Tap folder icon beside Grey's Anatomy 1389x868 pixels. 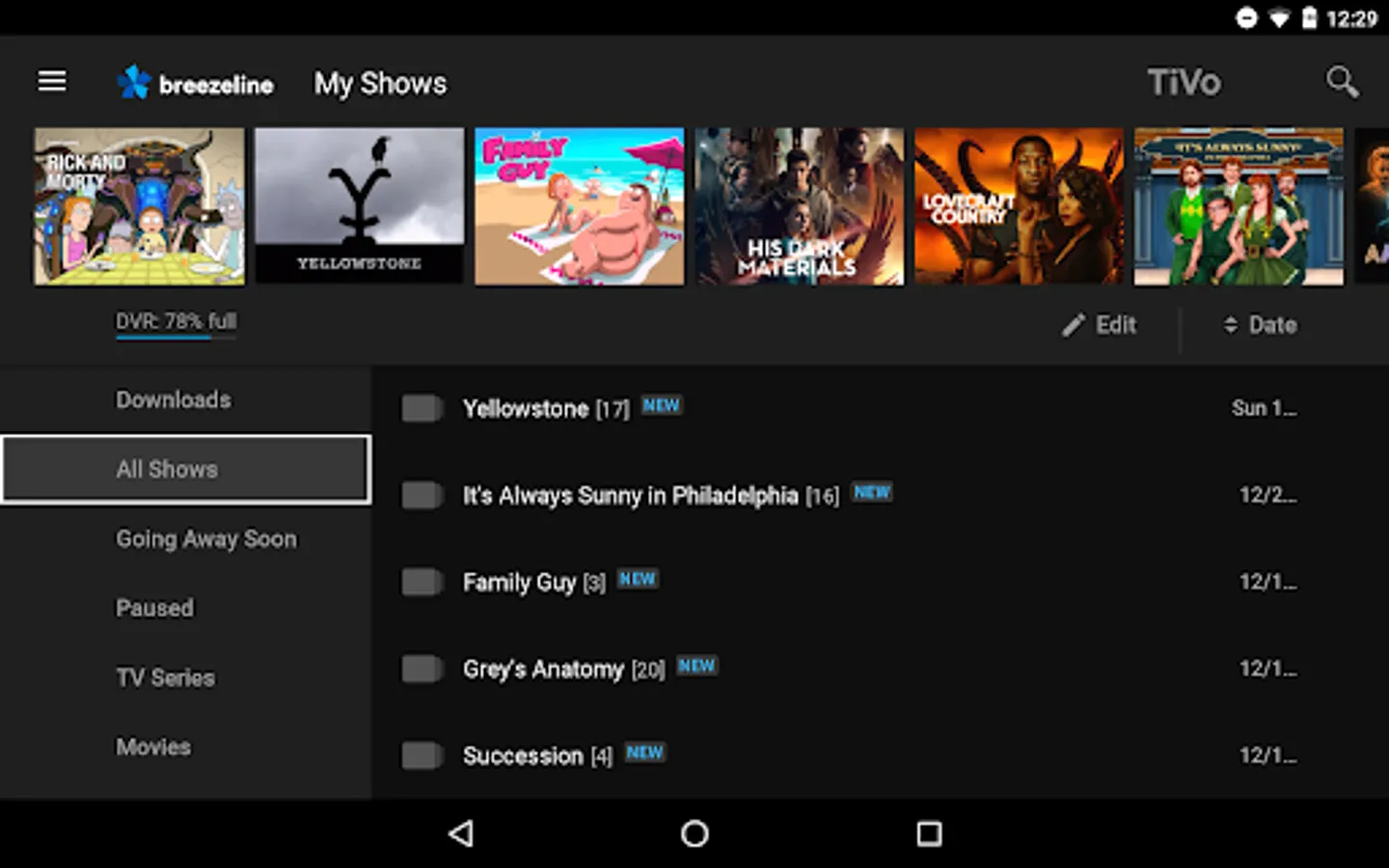click(x=422, y=668)
